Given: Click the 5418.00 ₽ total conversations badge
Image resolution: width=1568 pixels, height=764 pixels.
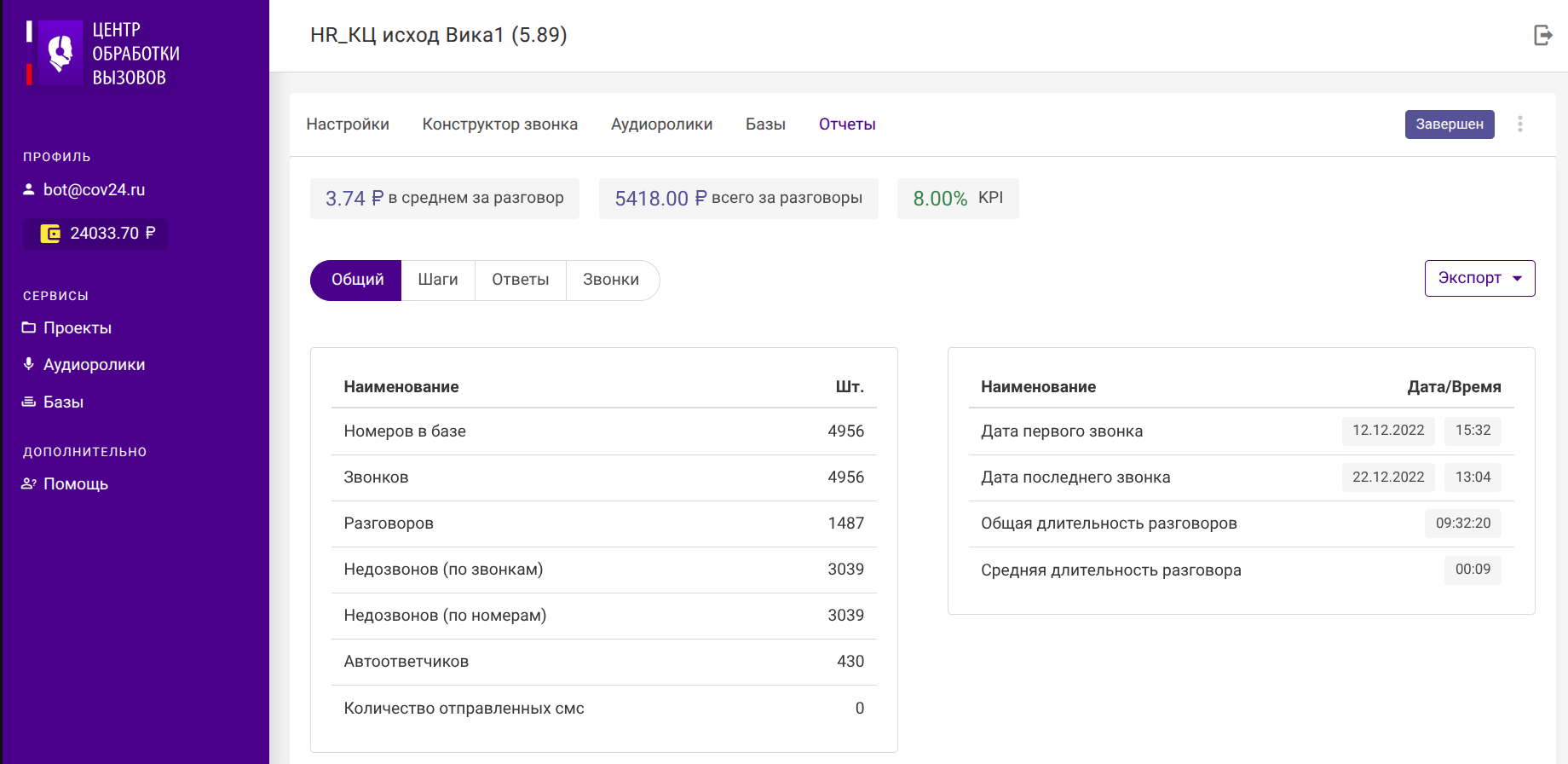Looking at the screenshot, I should 739,199.
